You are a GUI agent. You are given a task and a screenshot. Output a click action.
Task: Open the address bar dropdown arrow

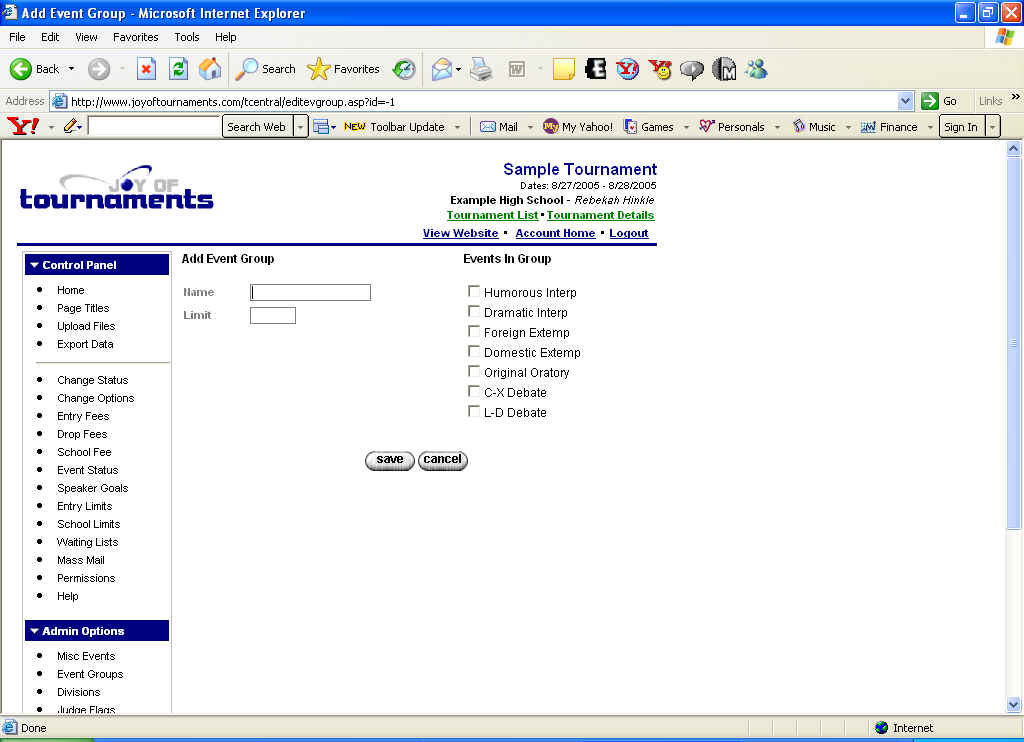click(x=906, y=101)
